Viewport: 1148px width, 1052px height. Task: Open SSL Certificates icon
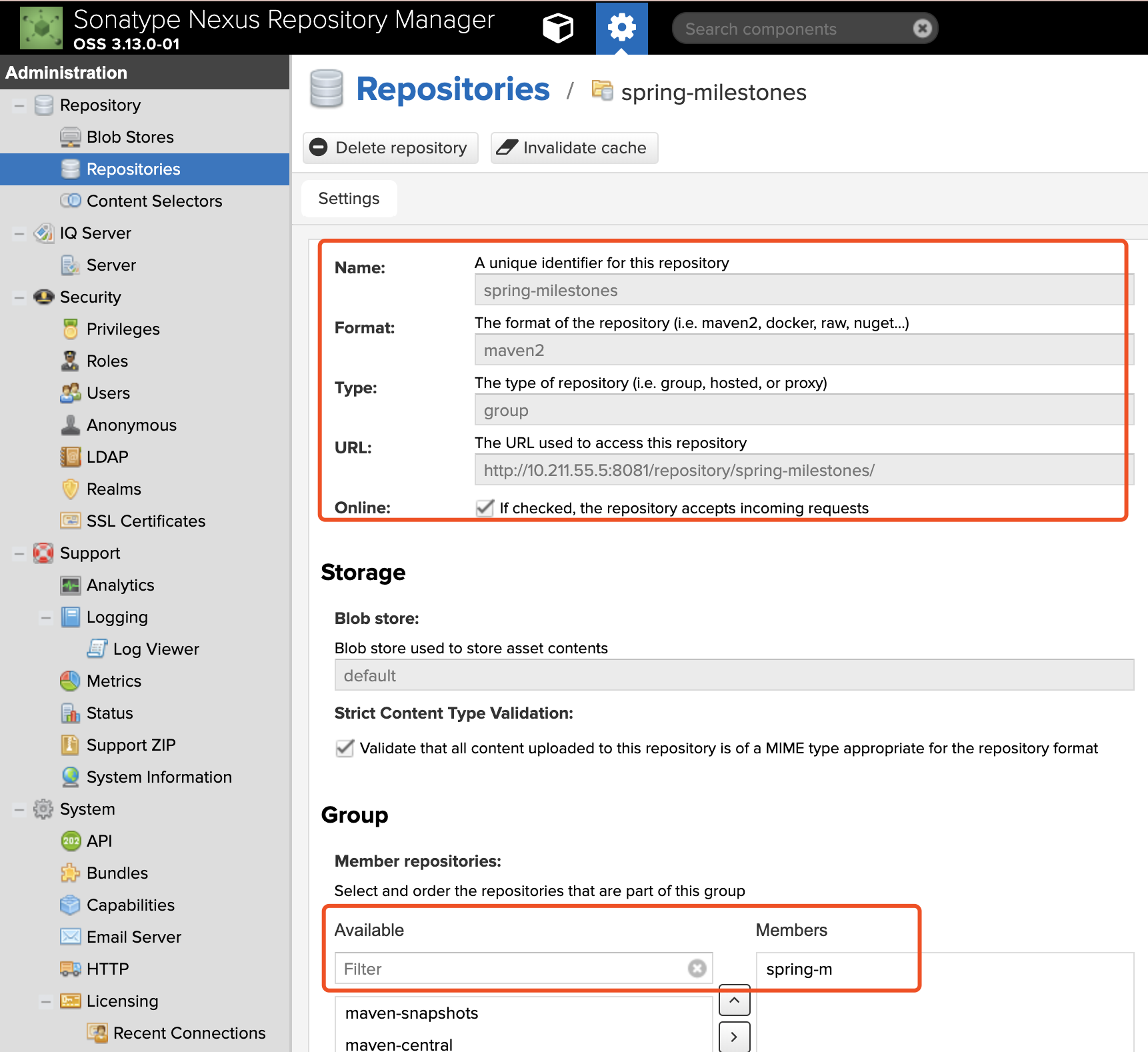(x=71, y=520)
